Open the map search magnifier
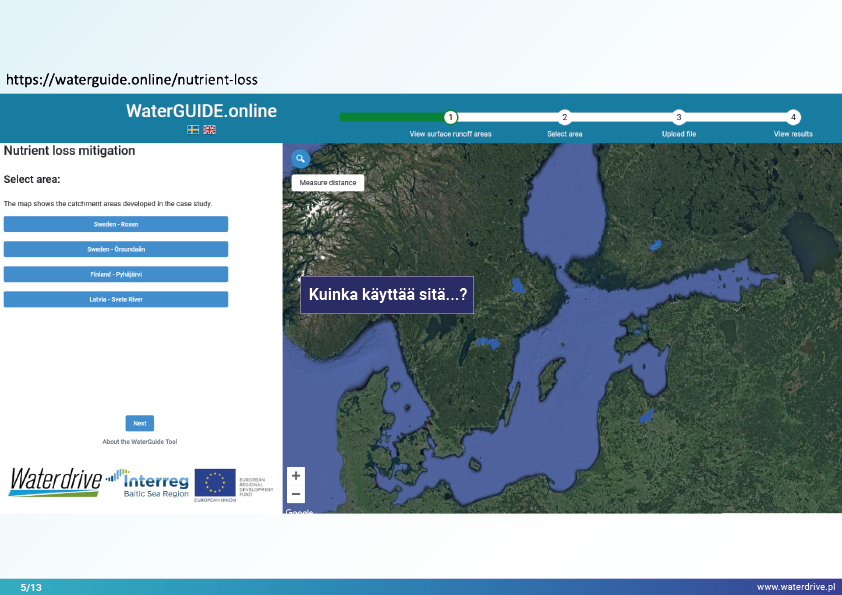842x595 pixels. tap(300, 158)
